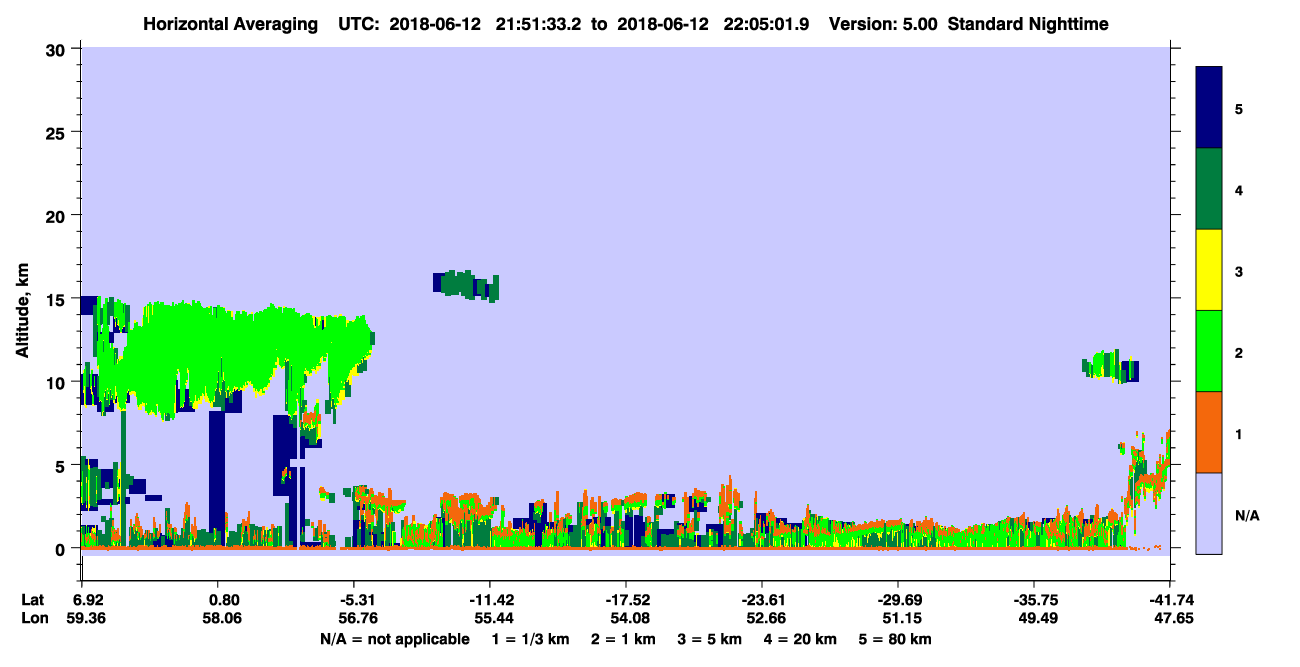Click the yellow colorbar segment labeled 3

tap(1209, 270)
